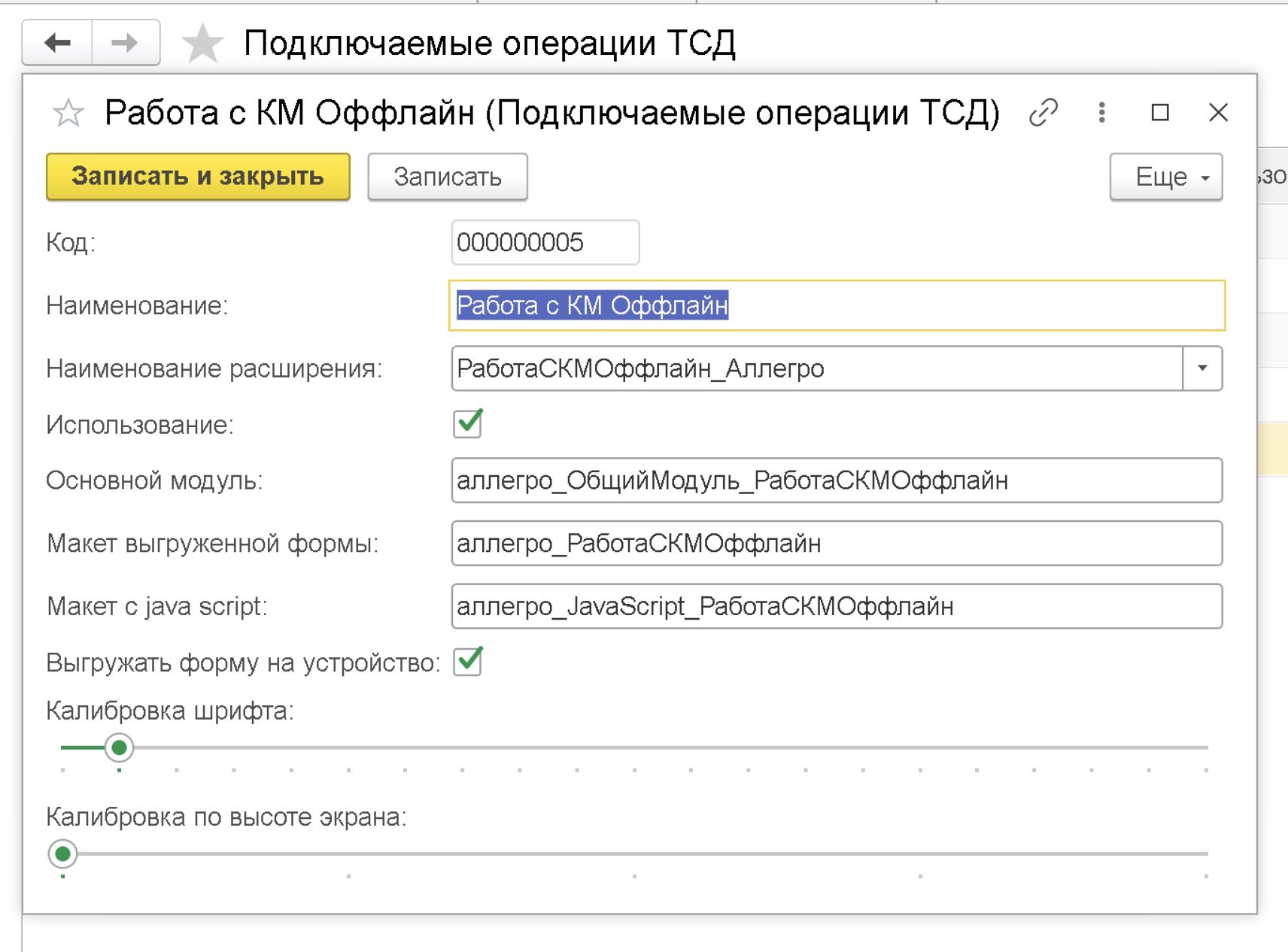Click the Макет выгруженной формы field
This screenshot has width=1288, height=952.
pos(837,543)
